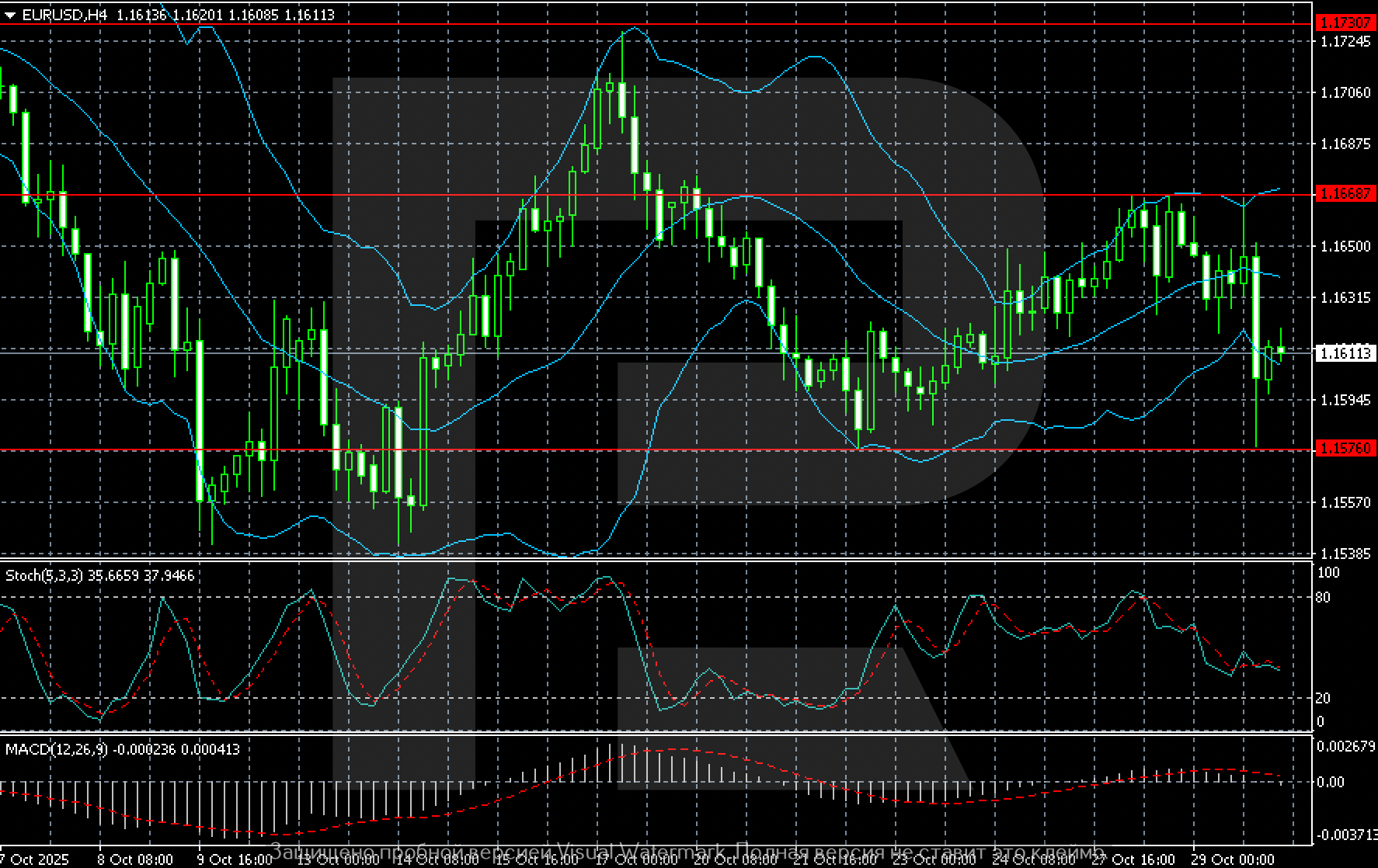Screen dimensions: 1378x868
Task: Click the latest candlestick at chart's right edge
Action: coord(1281,350)
